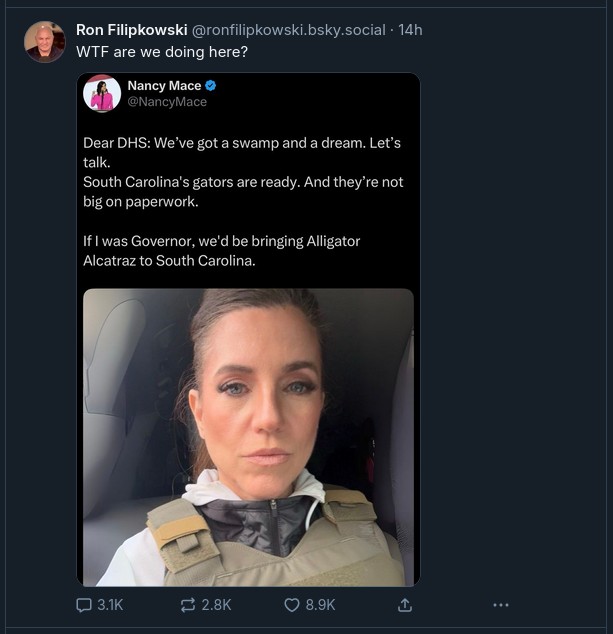Open Ron Filipkowski's profile avatar
Screen dimensions: 613x634
(x=44, y=42)
